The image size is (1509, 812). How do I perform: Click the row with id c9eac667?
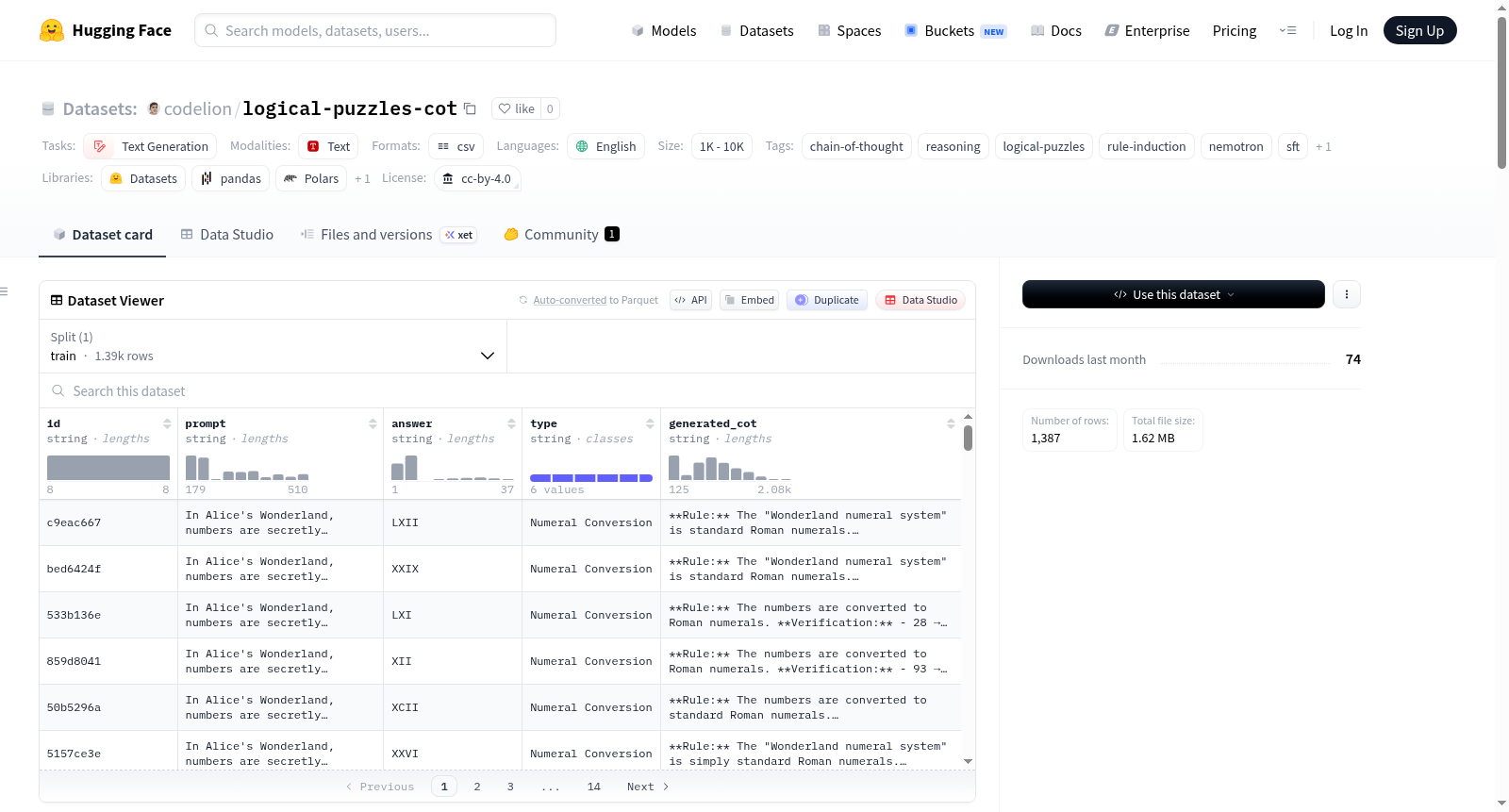coord(500,522)
